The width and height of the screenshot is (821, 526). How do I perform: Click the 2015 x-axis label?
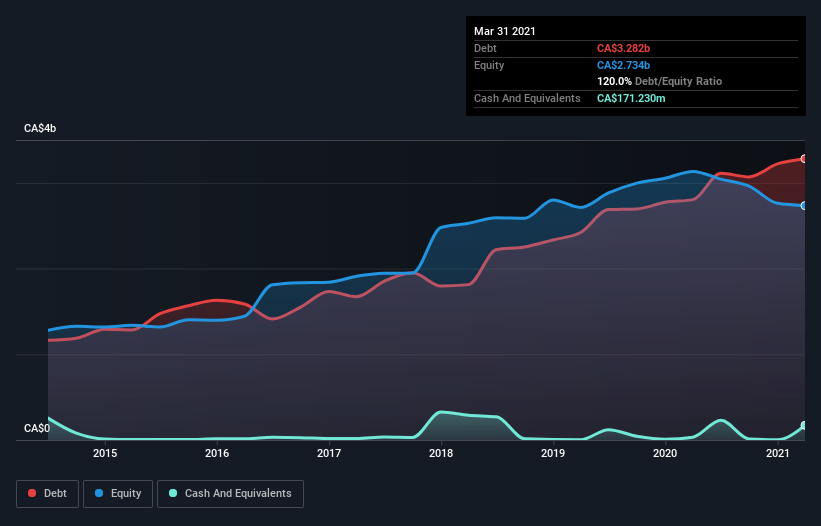click(x=105, y=453)
